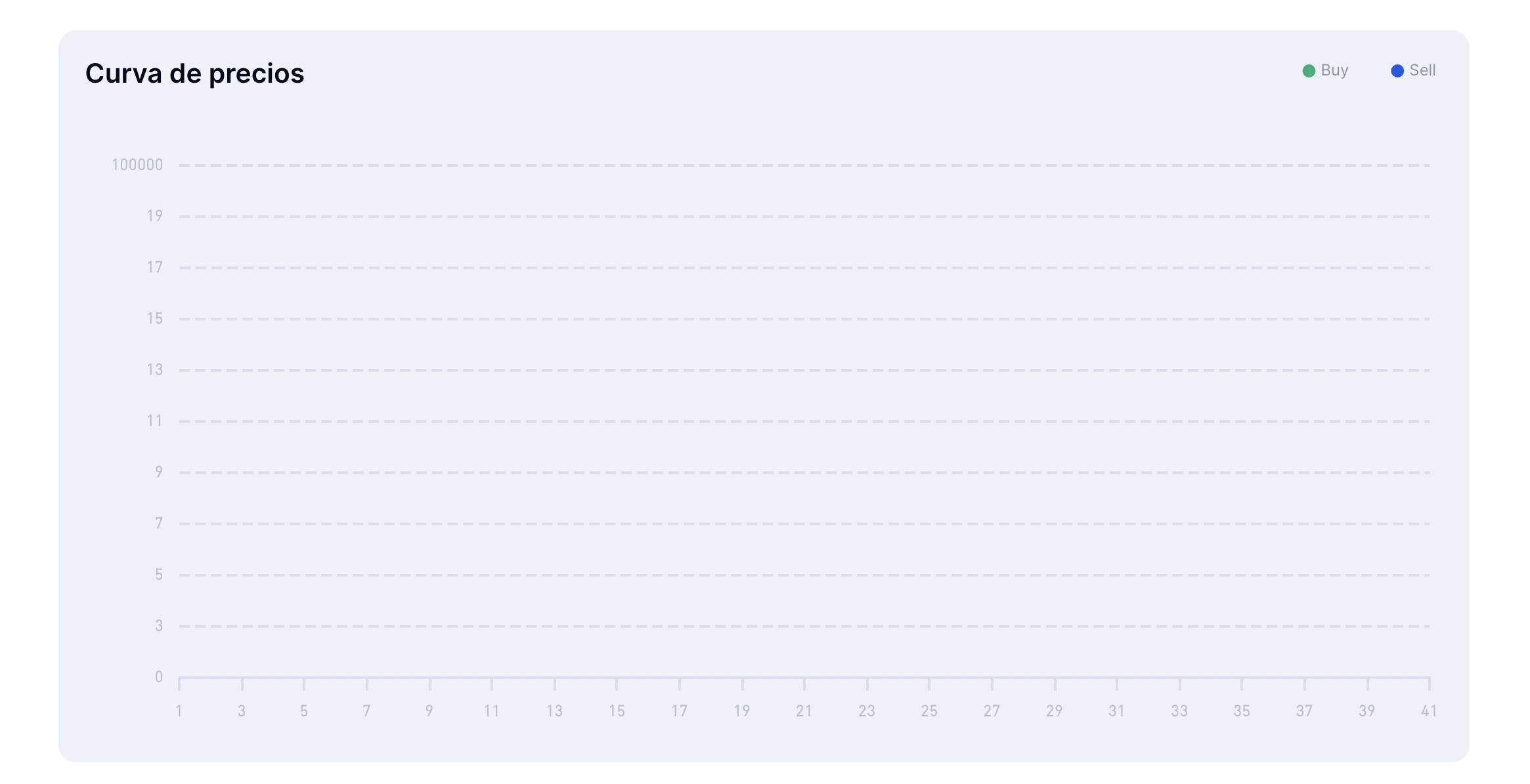1530x784 pixels.
Task: Toggle the Sell series legend label
Action: tap(1422, 70)
